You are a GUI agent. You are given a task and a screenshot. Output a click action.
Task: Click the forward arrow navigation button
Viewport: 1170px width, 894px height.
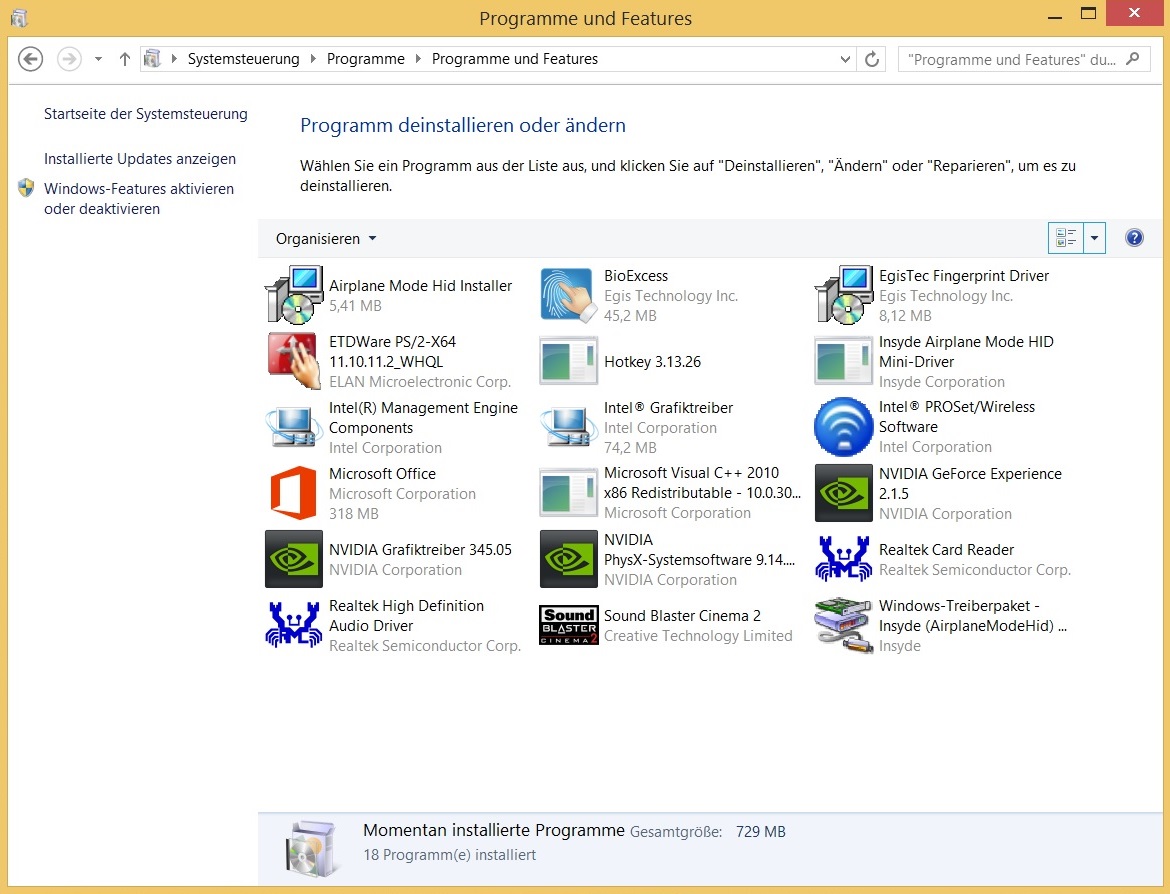pos(69,59)
